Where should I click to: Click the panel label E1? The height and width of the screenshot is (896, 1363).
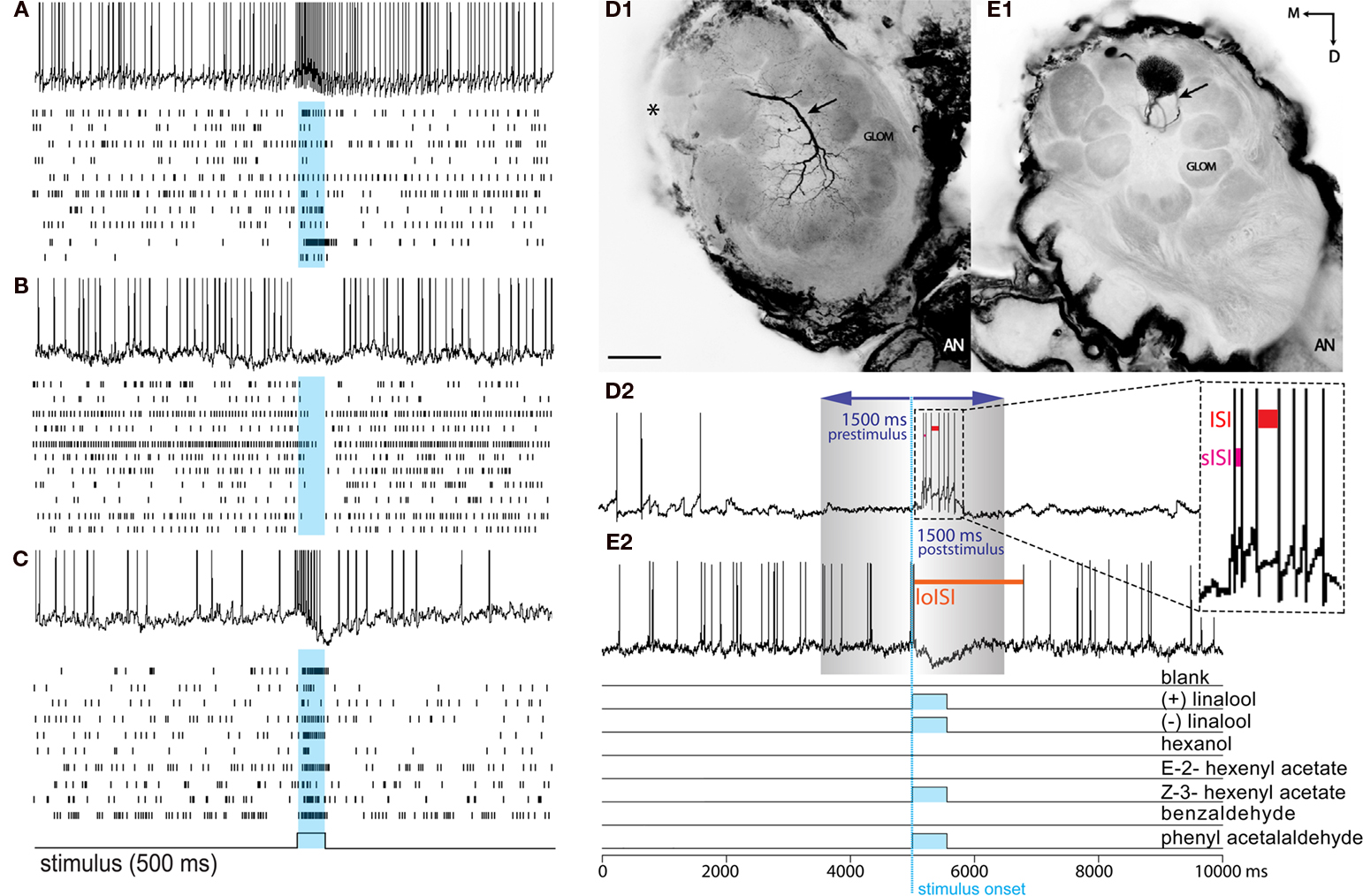coord(1000,11)
